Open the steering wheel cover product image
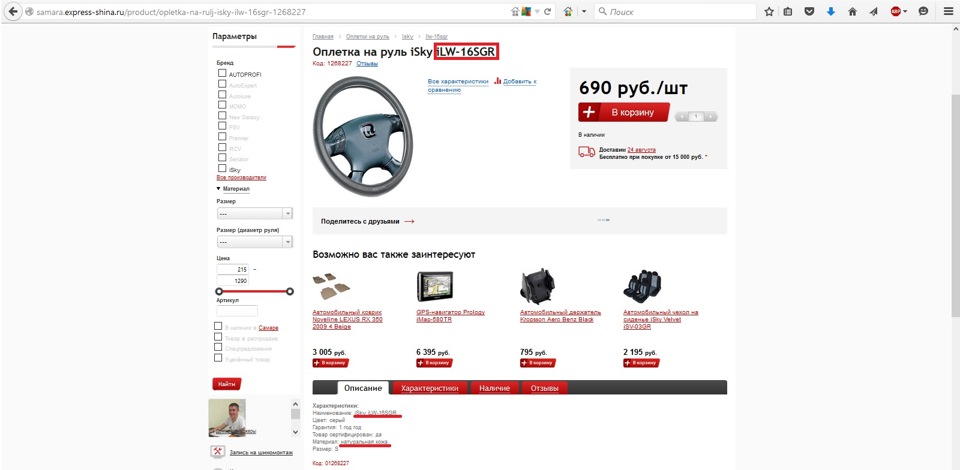Screen dimensions: 960x470 [362, 136]
